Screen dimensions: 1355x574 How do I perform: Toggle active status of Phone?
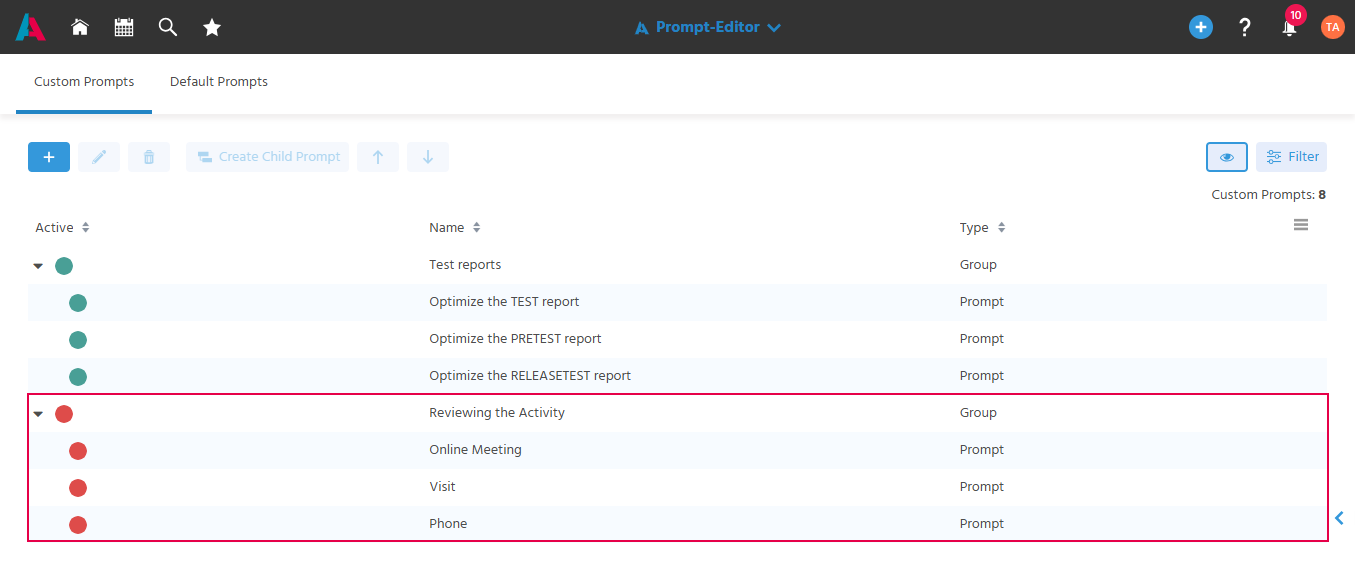[78, 525]
